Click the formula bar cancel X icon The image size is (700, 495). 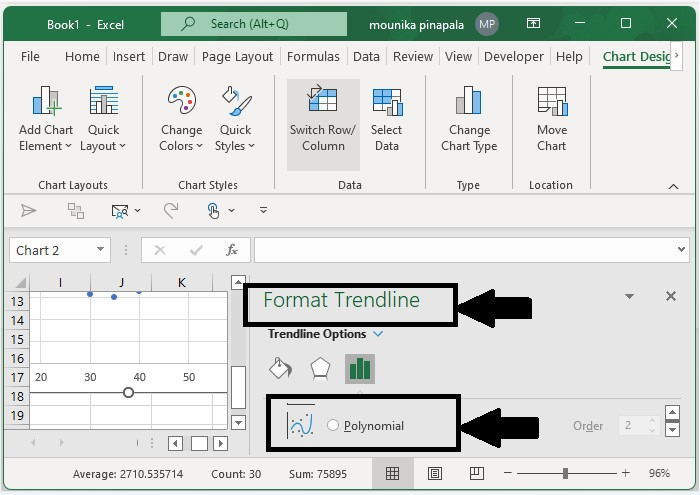[x=160, y=250]
